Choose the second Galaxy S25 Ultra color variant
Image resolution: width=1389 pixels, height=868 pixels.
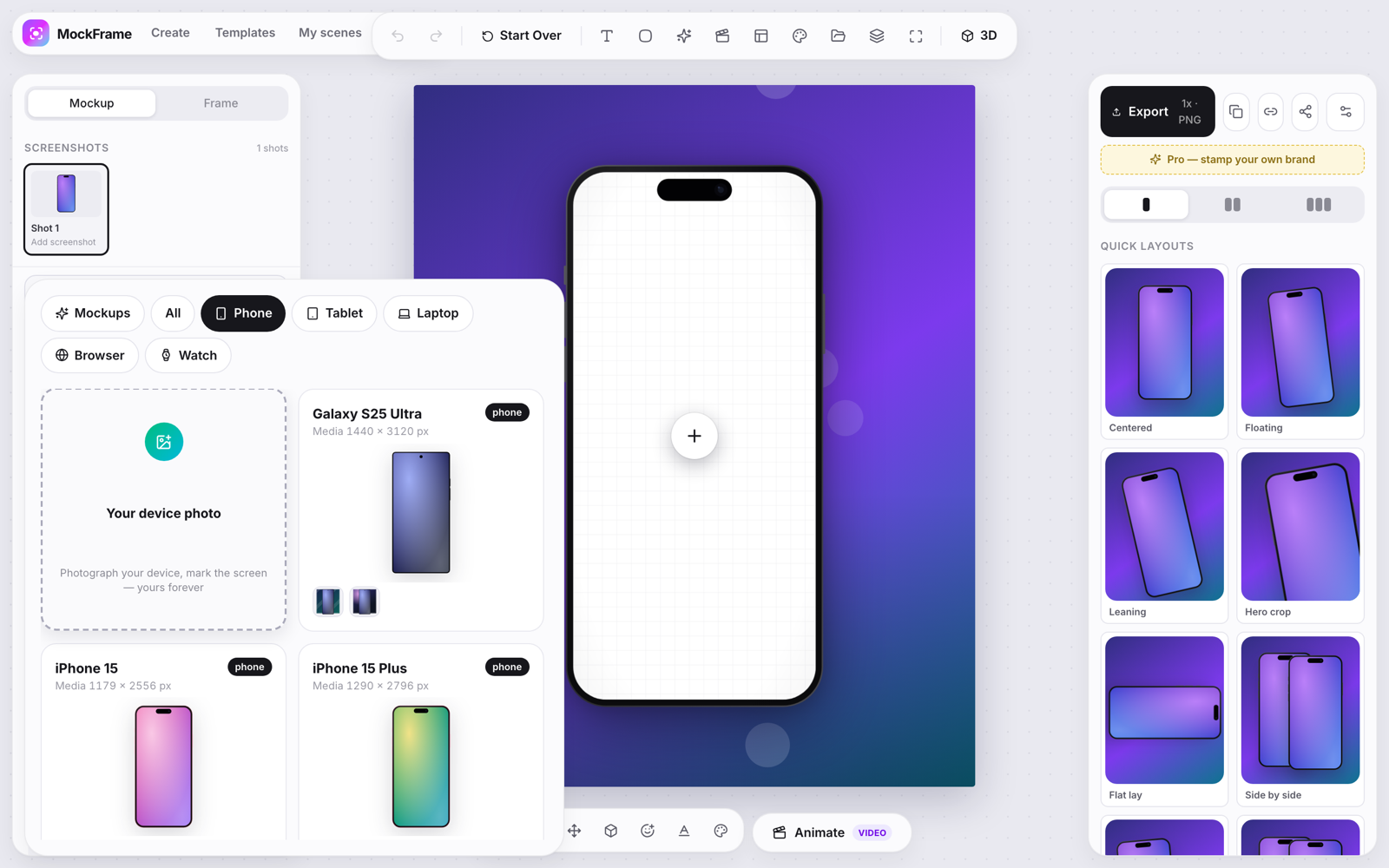pos(365,602)
